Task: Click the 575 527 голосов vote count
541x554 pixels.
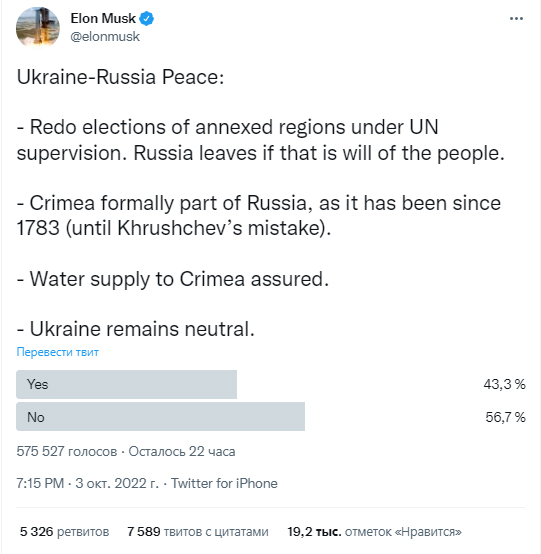Action: (x=67, y=451)
